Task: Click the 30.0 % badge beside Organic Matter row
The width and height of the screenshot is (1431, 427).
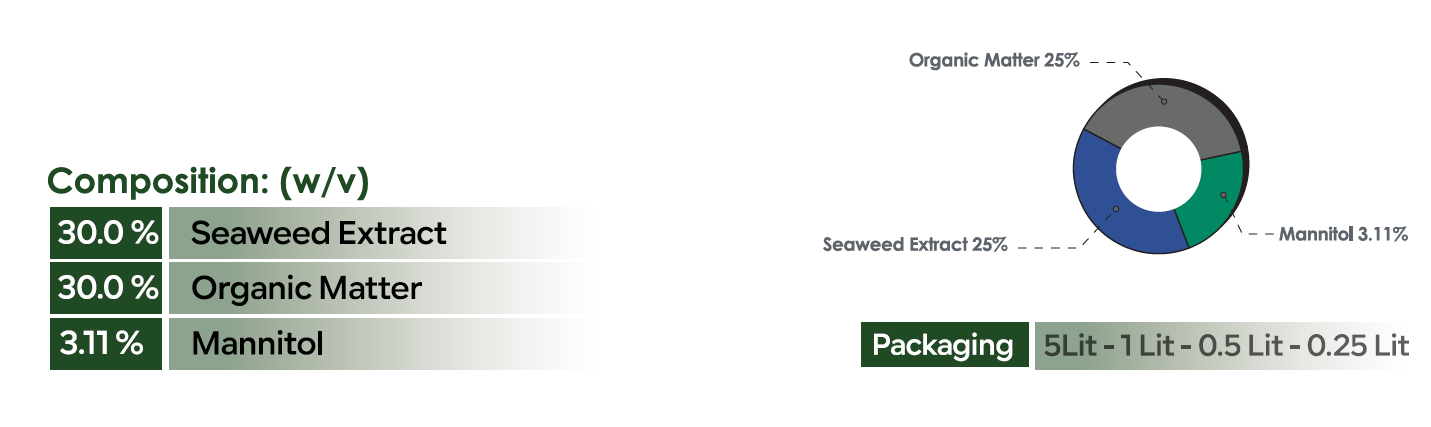Action: coord(106,288)
